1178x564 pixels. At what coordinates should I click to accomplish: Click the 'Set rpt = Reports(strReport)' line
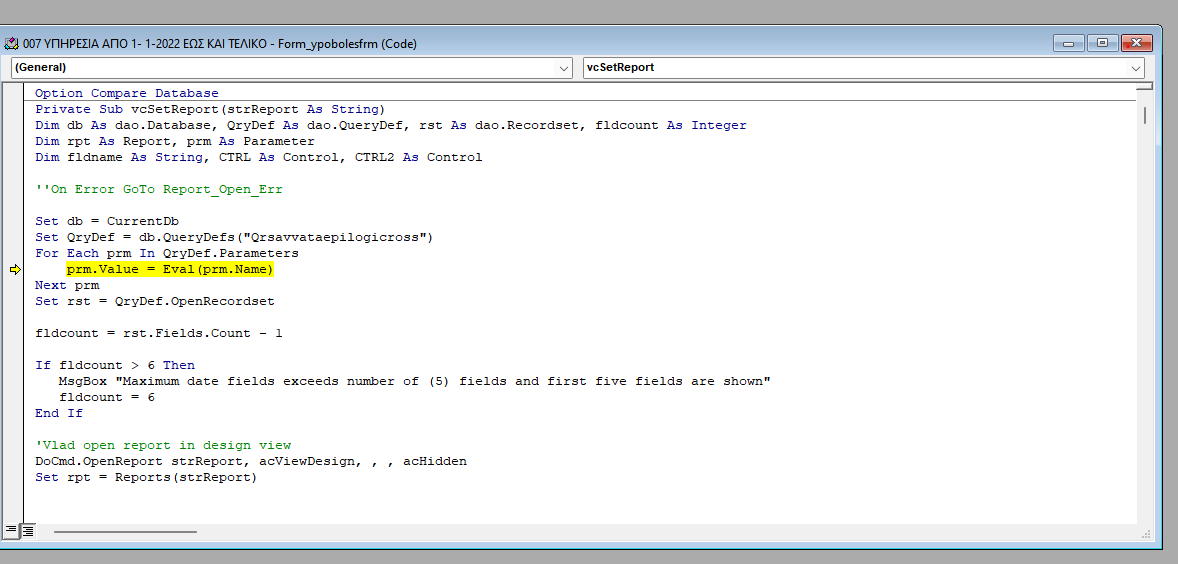click(146, 477)
